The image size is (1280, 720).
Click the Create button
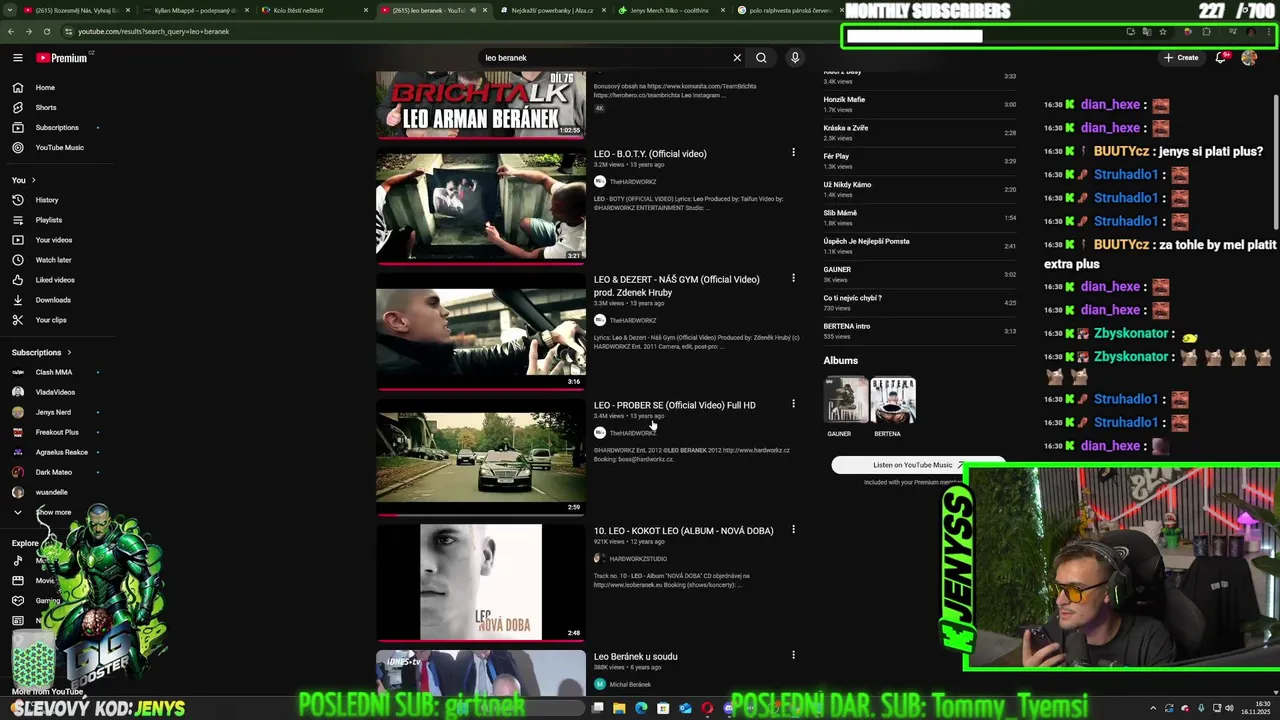click(x=1181, y=58)
